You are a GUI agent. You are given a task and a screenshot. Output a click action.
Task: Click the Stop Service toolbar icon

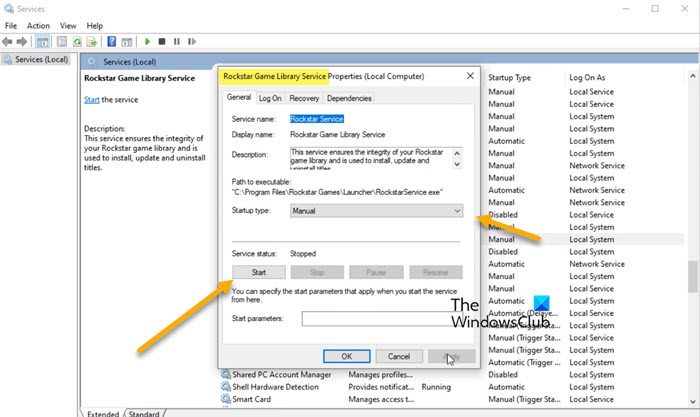click(162, 42)
